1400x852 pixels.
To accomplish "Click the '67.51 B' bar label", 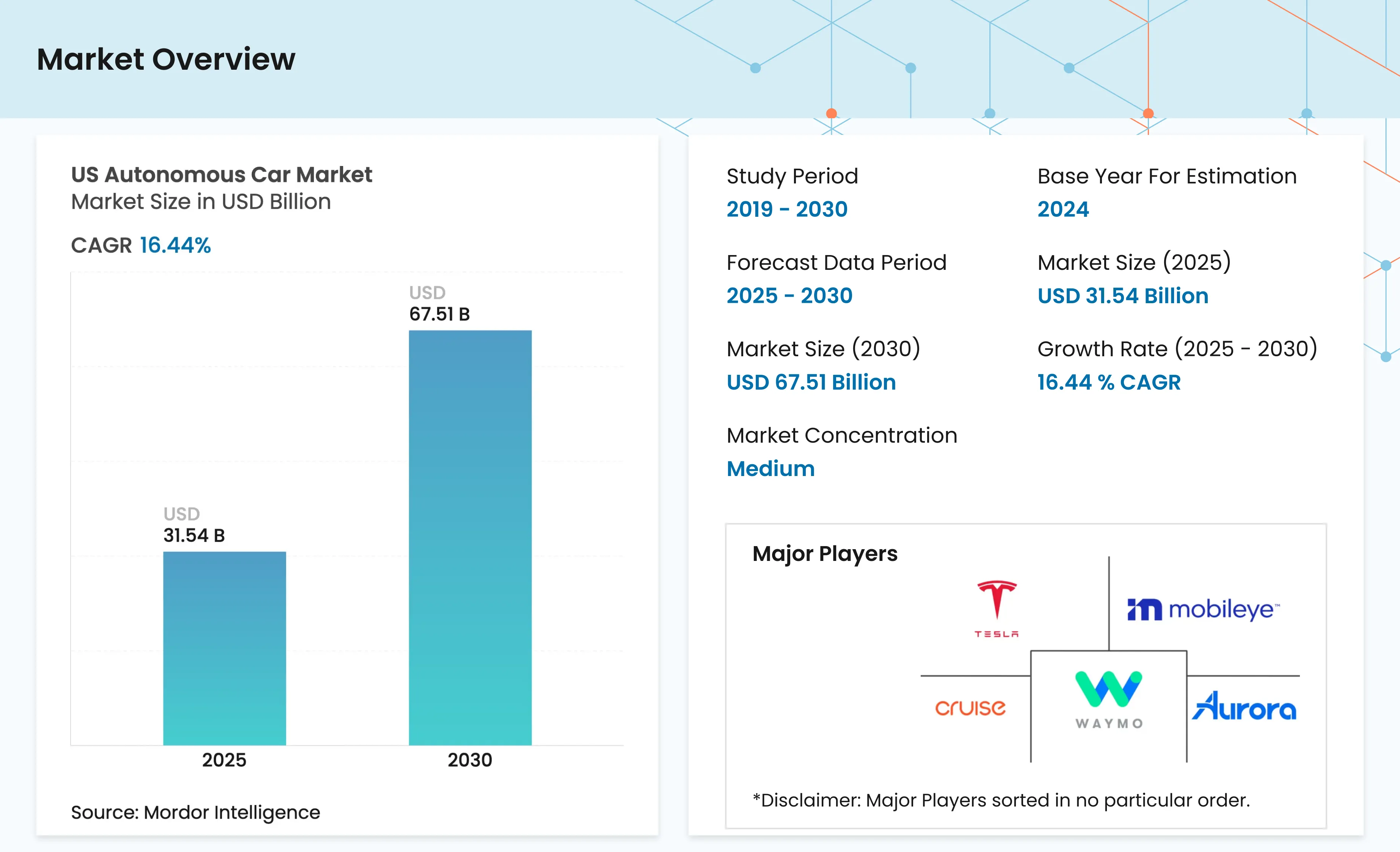I will 440,314.
